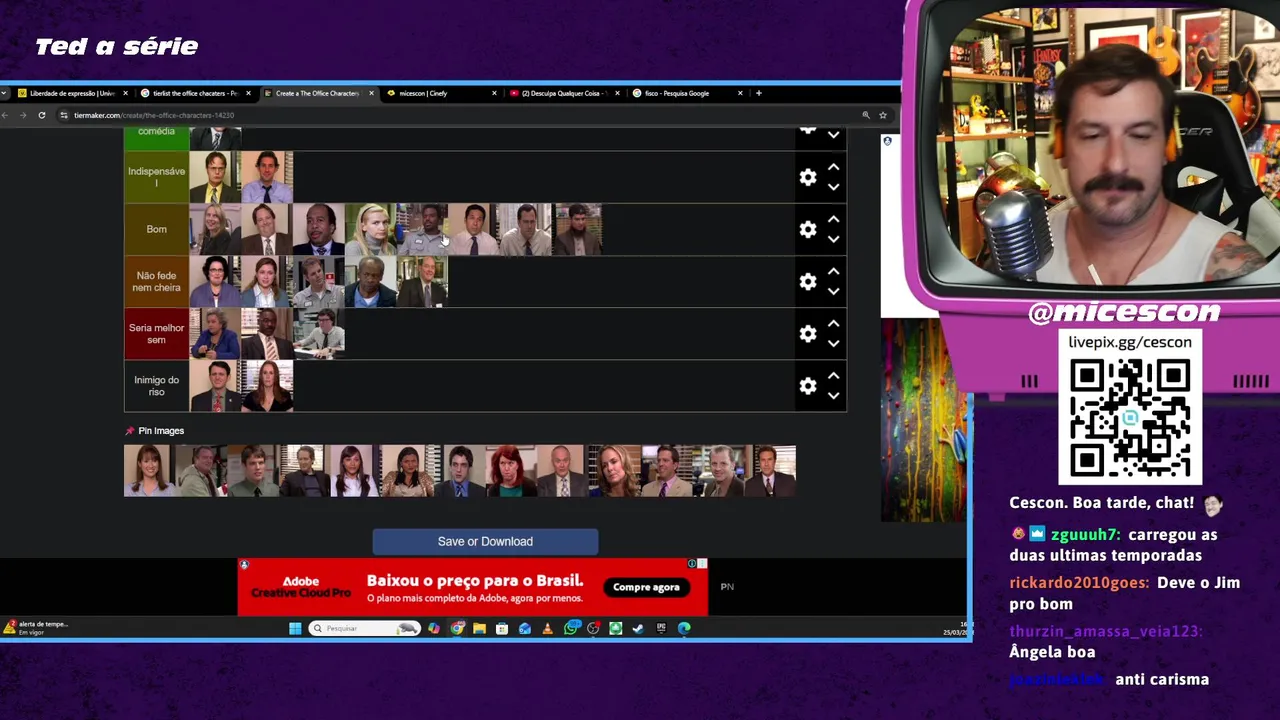1280x720 pixels.
Task: Open settings gear for Bom tier
Action: pyautogui.click(x=808, y=229)
